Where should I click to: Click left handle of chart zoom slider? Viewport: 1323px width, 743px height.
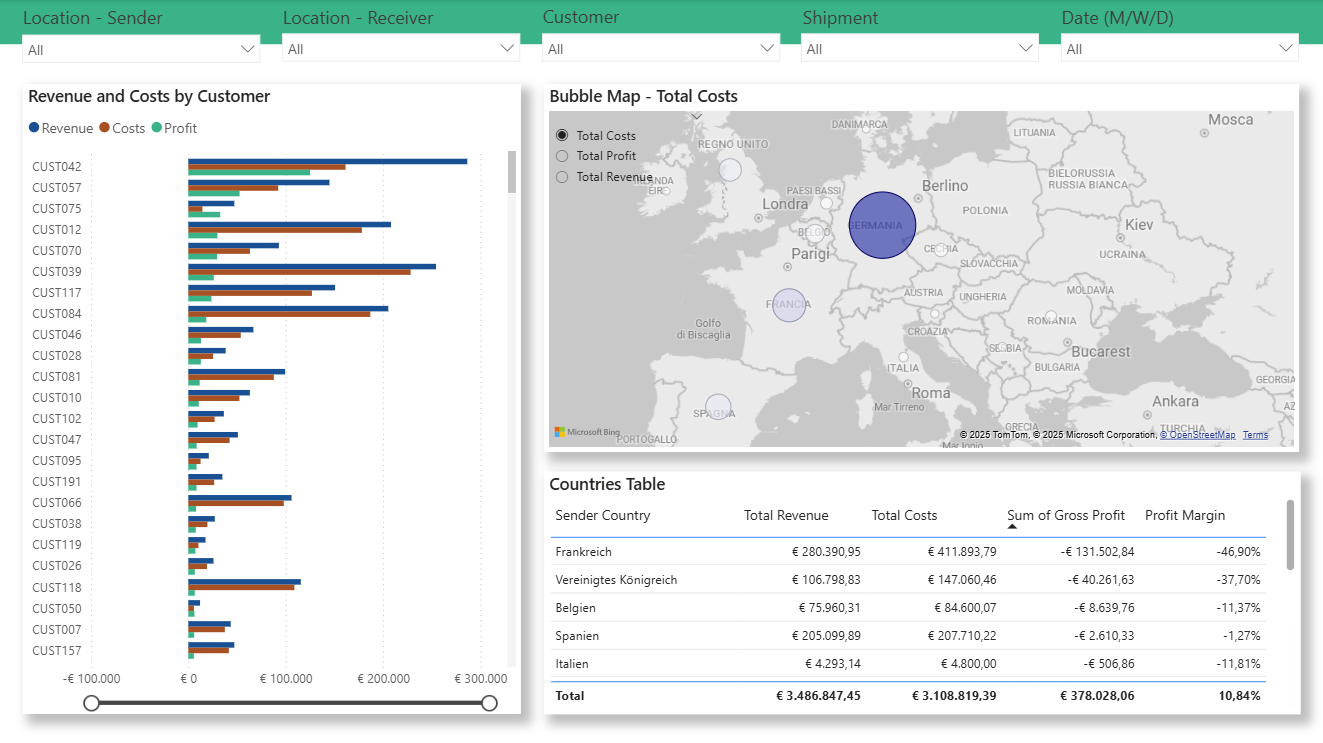click(91, 703)
